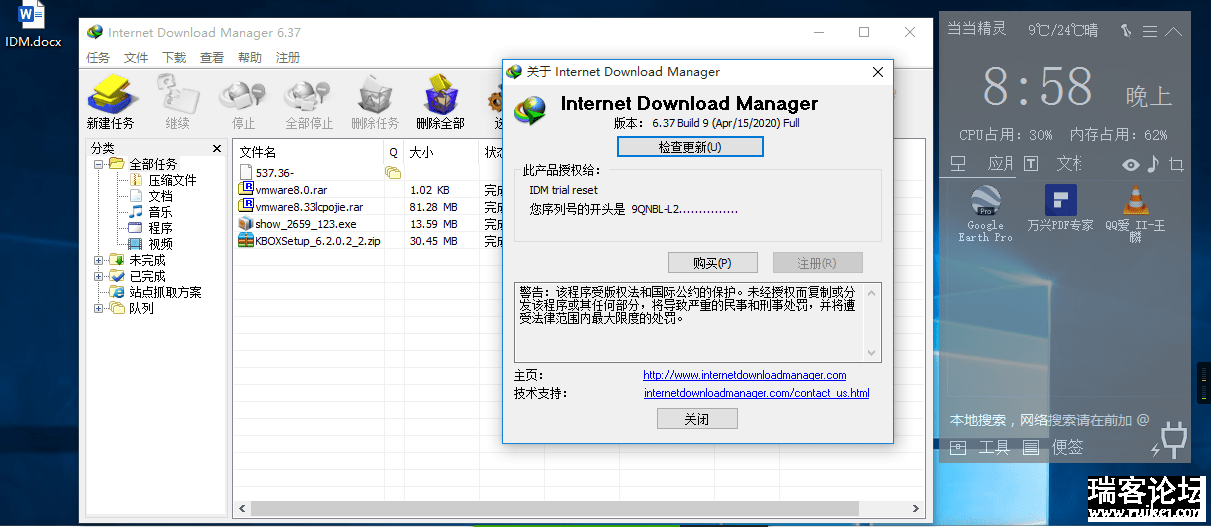Open the 文件 menu
Screen dimensions: 1211x527
click(x=136, y=58)
